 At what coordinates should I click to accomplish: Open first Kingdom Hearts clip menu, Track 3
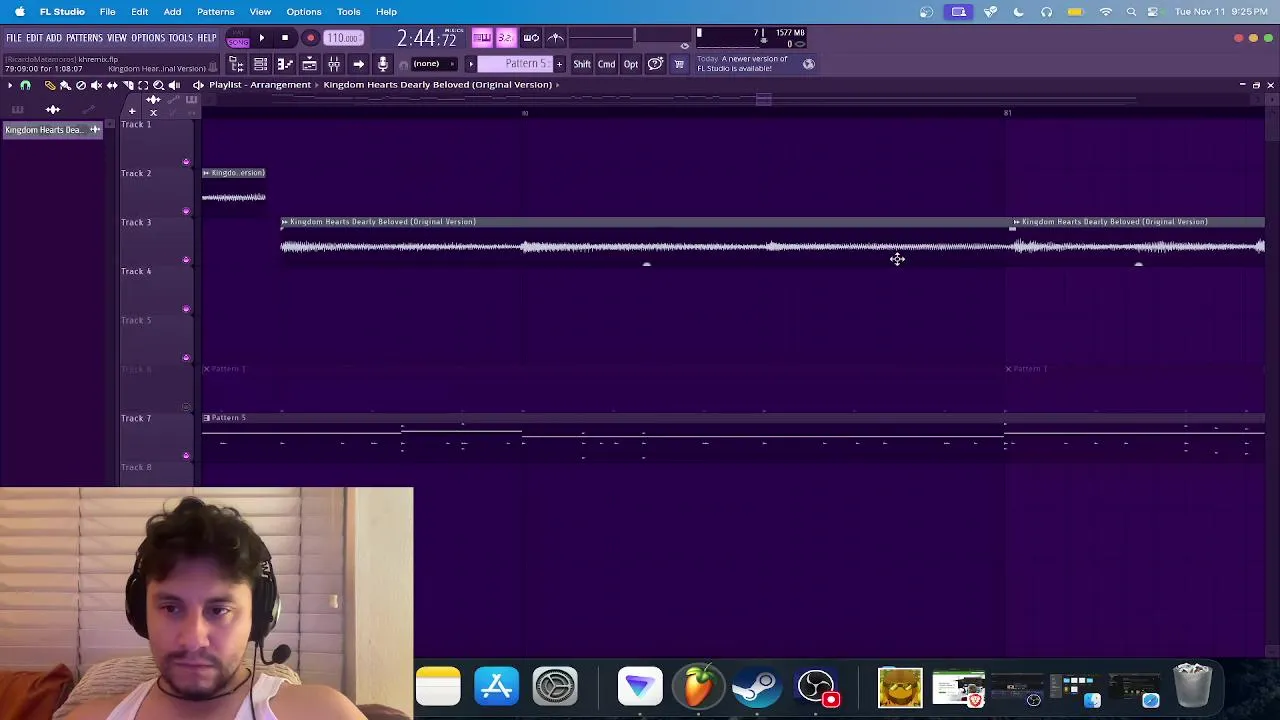(285, 222)
